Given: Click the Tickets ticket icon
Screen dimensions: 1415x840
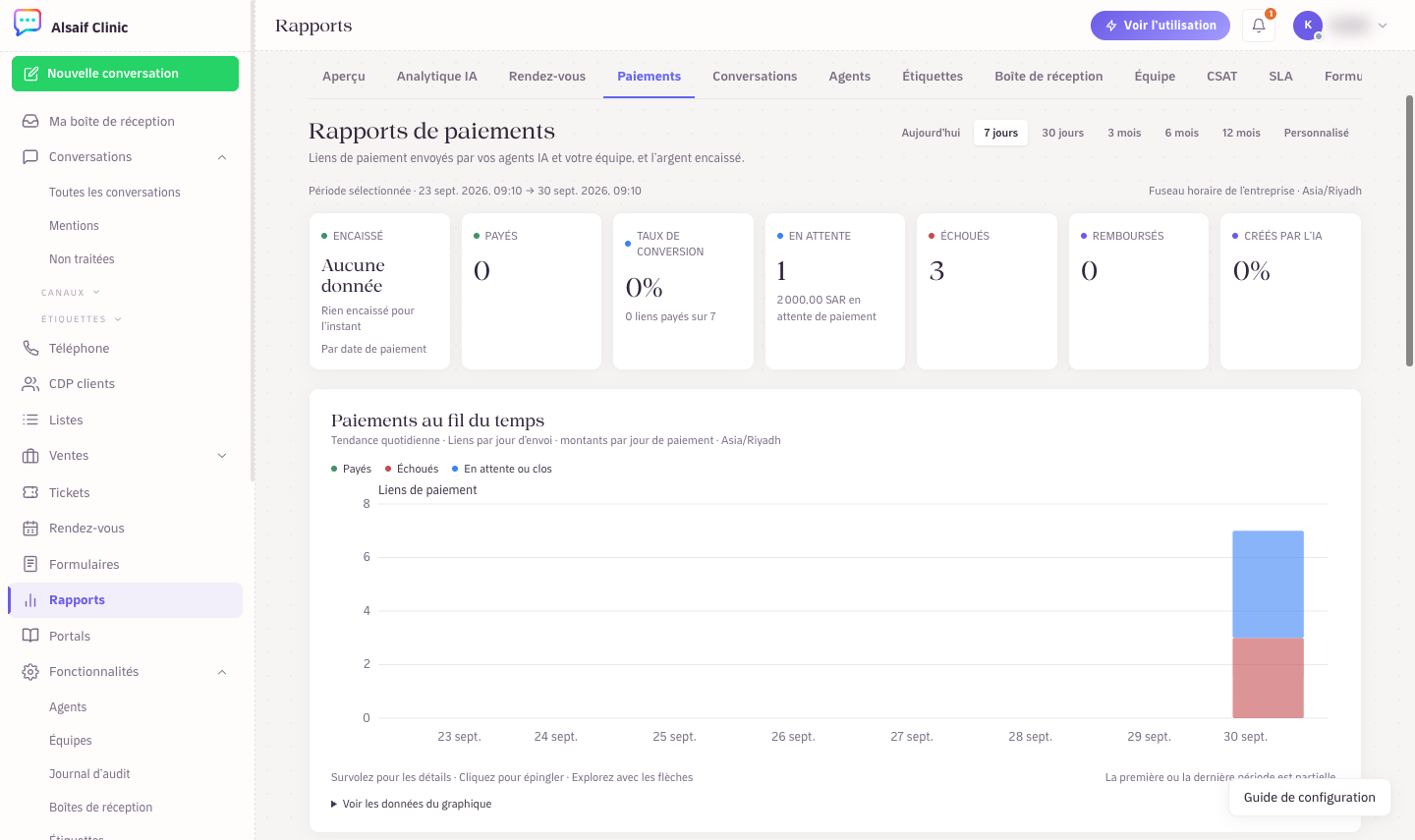Looking at the screenshot, I should (x=30, y=492).
